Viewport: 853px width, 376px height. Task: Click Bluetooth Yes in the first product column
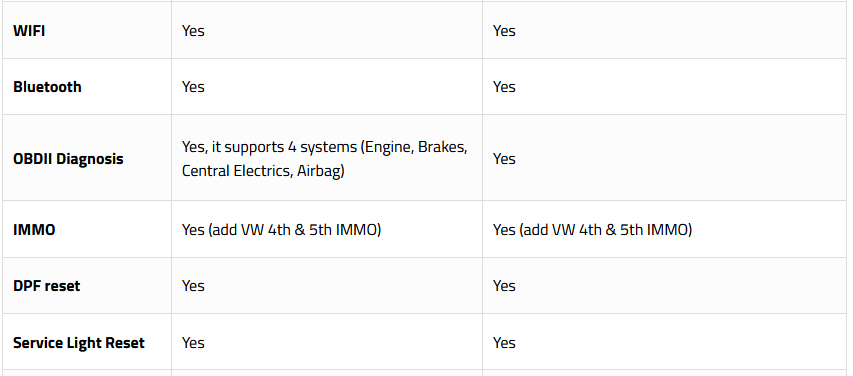point(193,87)
